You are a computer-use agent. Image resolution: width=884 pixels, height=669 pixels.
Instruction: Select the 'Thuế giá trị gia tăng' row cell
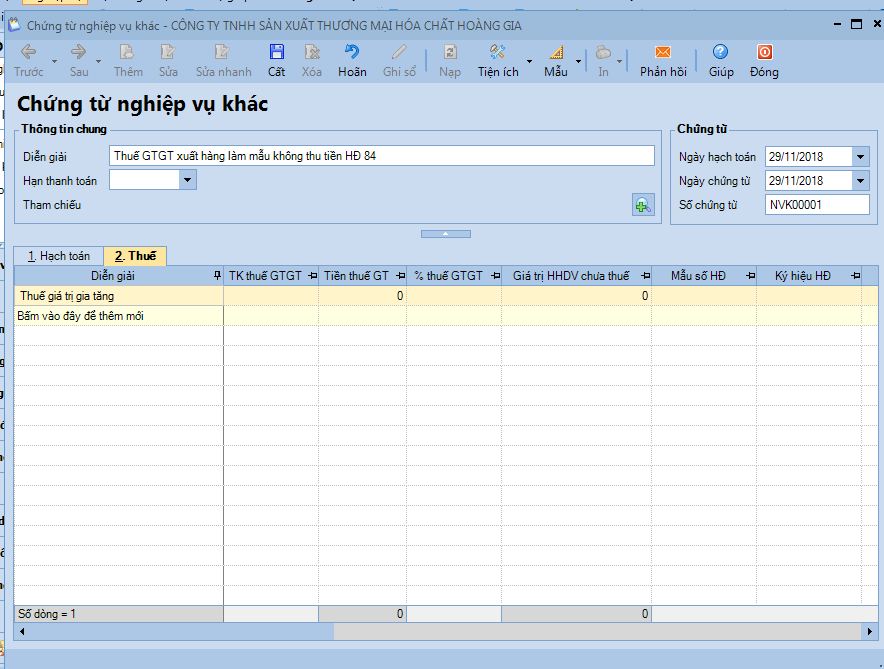click(119, 296)
